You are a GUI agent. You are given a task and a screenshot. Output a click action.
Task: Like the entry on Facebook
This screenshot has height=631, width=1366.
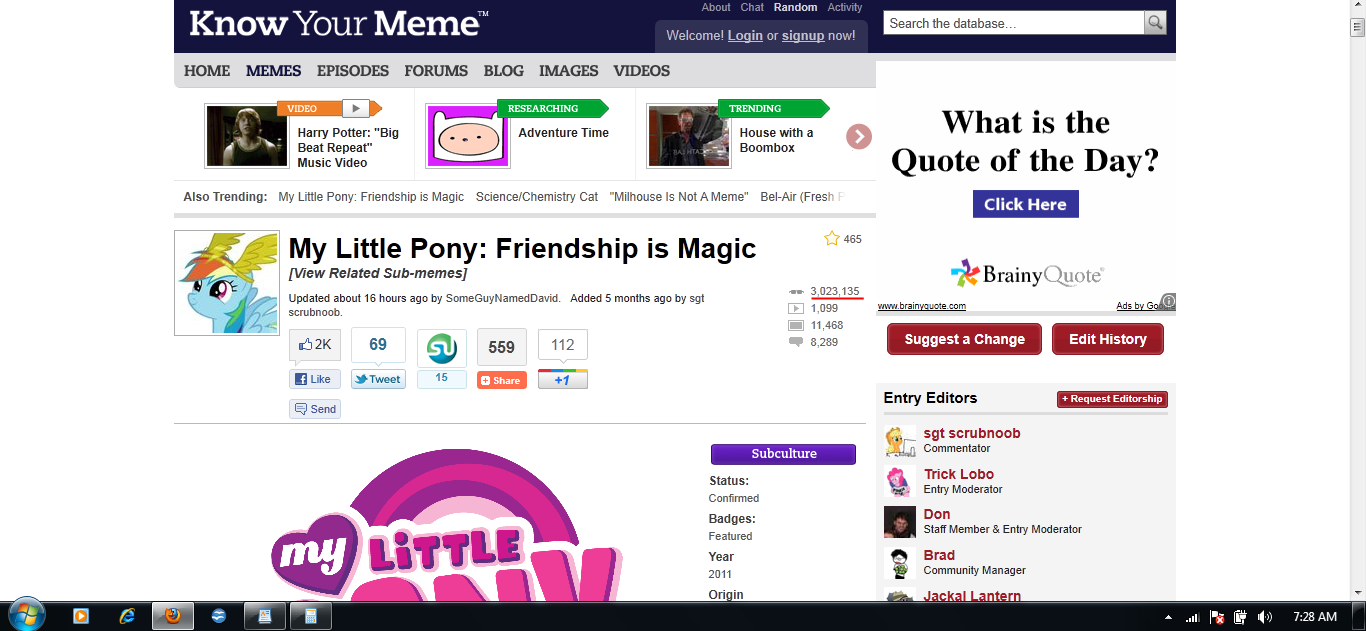click(x=315, y=379)
